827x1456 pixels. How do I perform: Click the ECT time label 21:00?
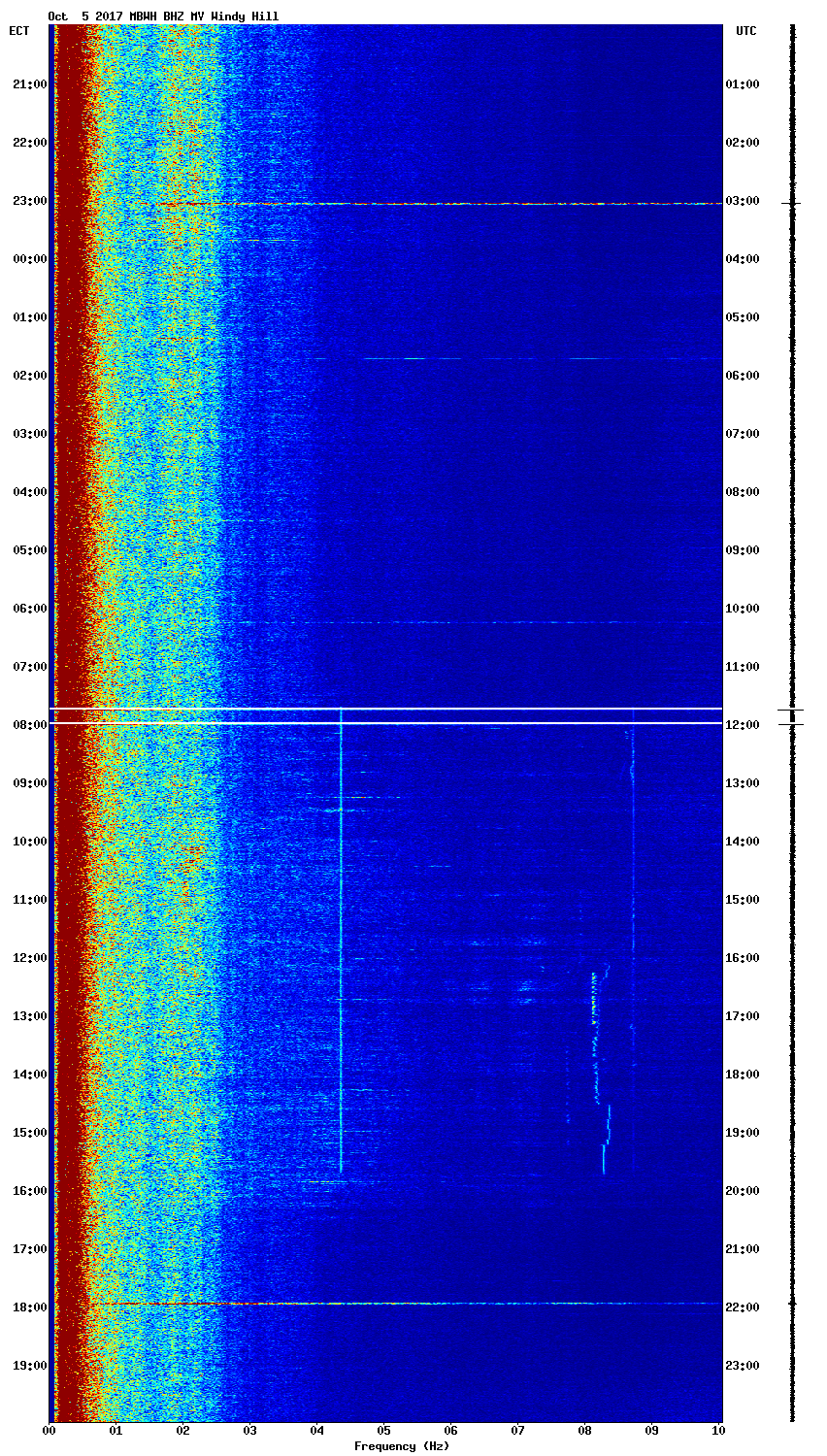tap(30, 84)
